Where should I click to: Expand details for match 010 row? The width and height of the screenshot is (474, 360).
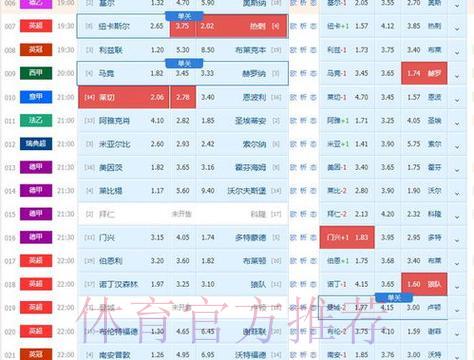[457, 100]
